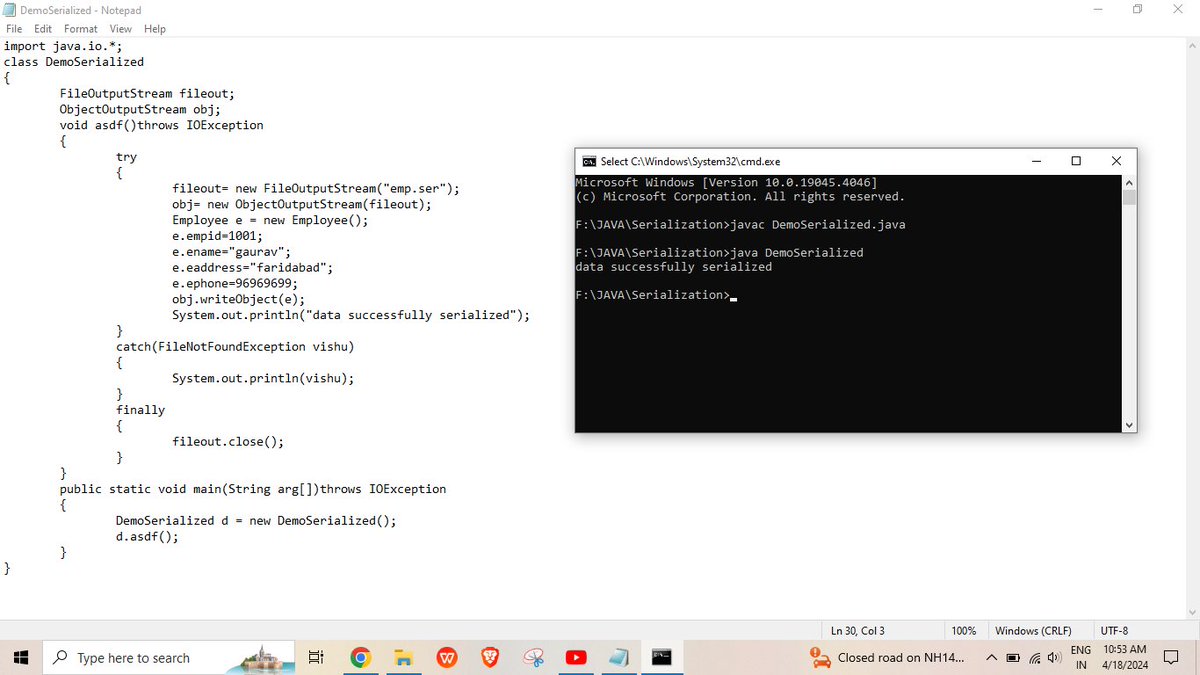
Task: Open the clock showing 10:53 AM
Action: pyautogui.click(x=1124, y=657)
